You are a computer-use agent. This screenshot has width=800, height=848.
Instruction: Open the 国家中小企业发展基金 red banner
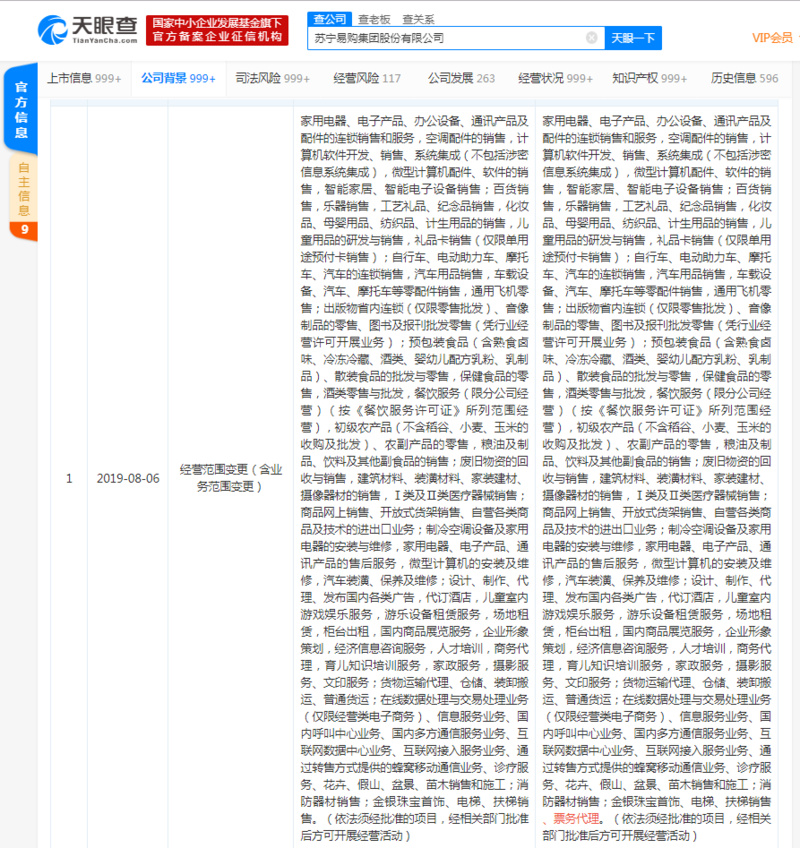pos(216,29)
